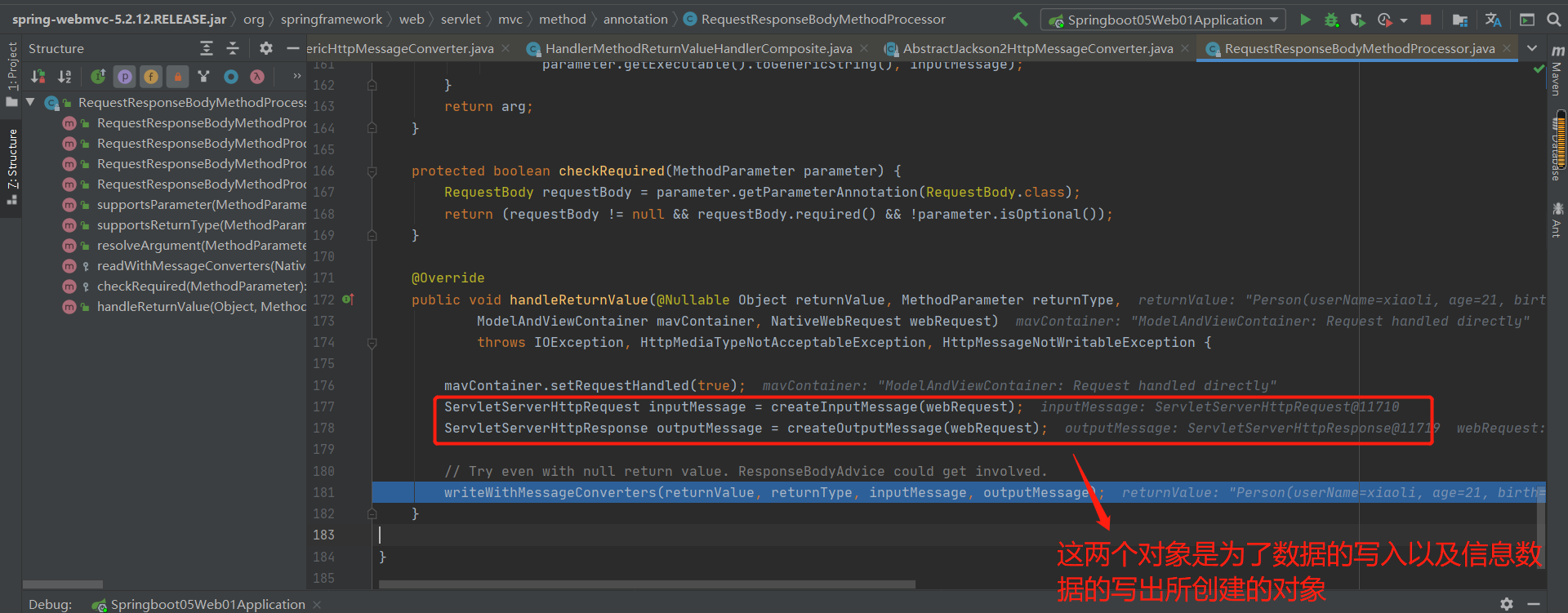Toggle Show Fields (f) filter
This screenshot has height=613, width=1568.
(x=151, y=77)
